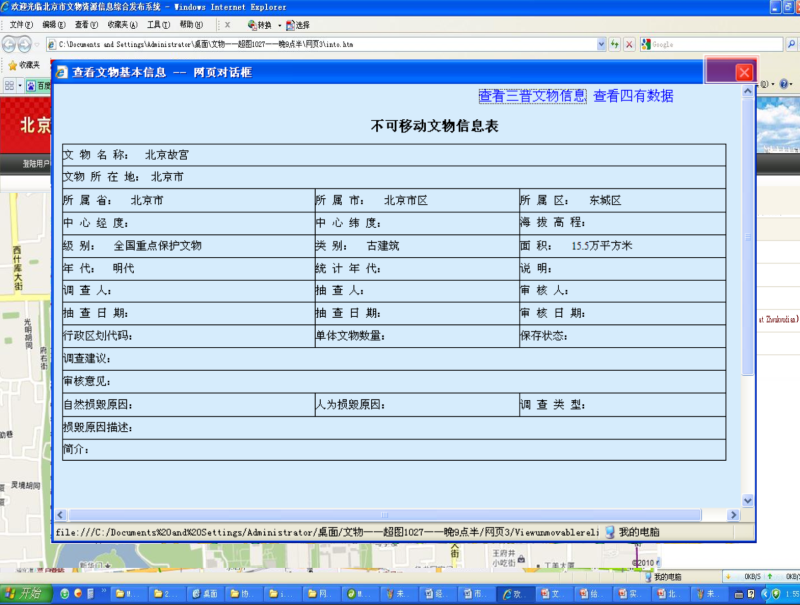This screenshot has width=800, height=605.
Task: Click the 桌面 taskbar button
Action: point(206,593)
